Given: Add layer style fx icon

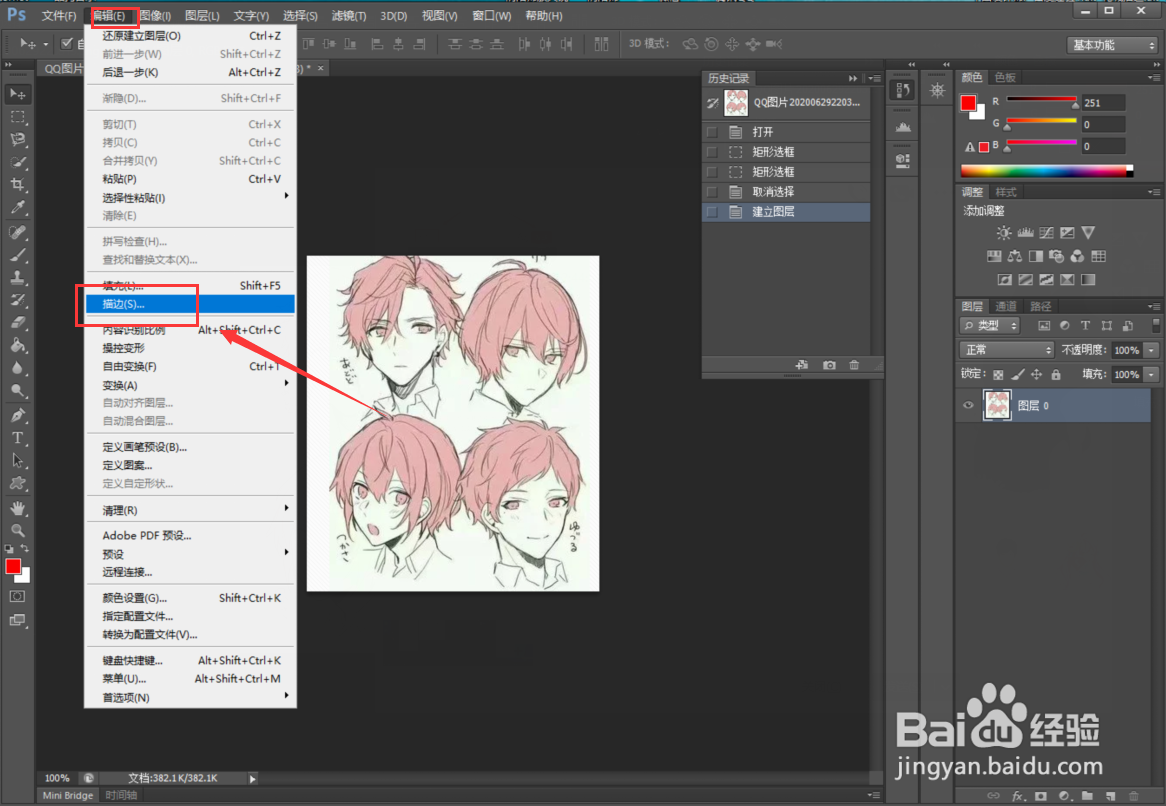Looking at the screenshot, I should click(x=1019, y=796).
